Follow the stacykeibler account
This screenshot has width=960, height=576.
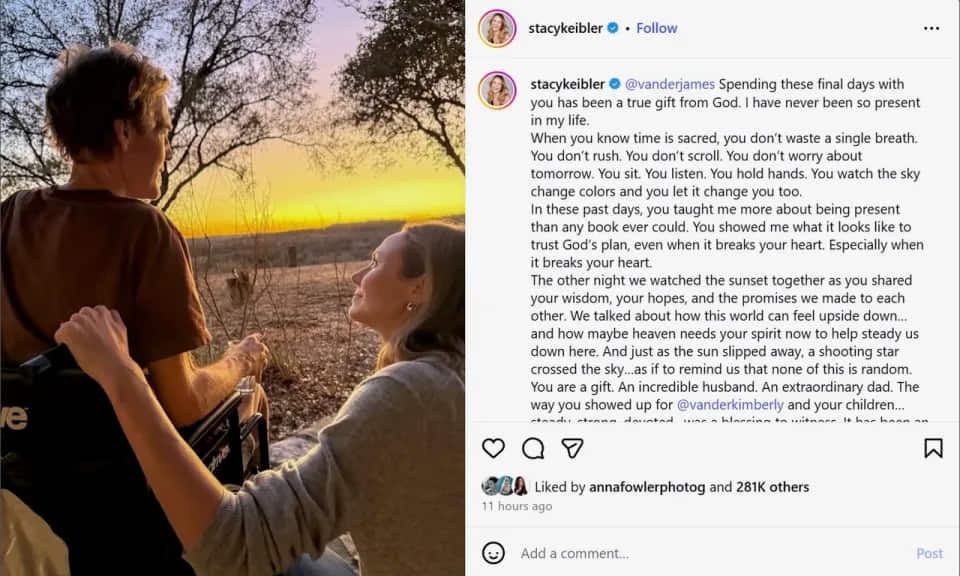click(657, 28)
